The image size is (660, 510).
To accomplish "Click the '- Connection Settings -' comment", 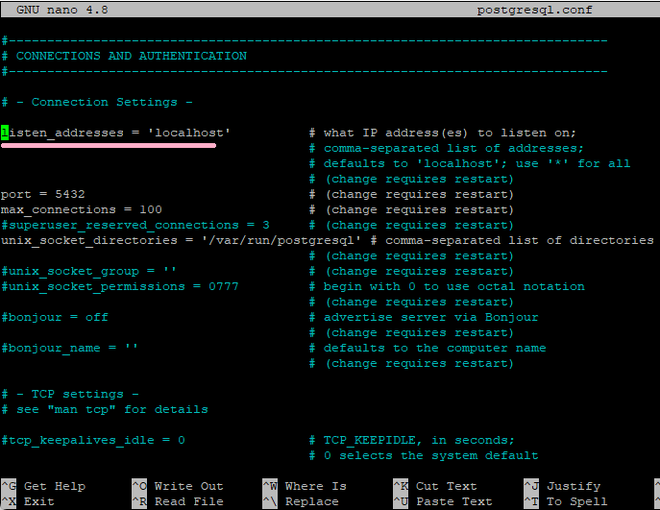I will (104, 102).
